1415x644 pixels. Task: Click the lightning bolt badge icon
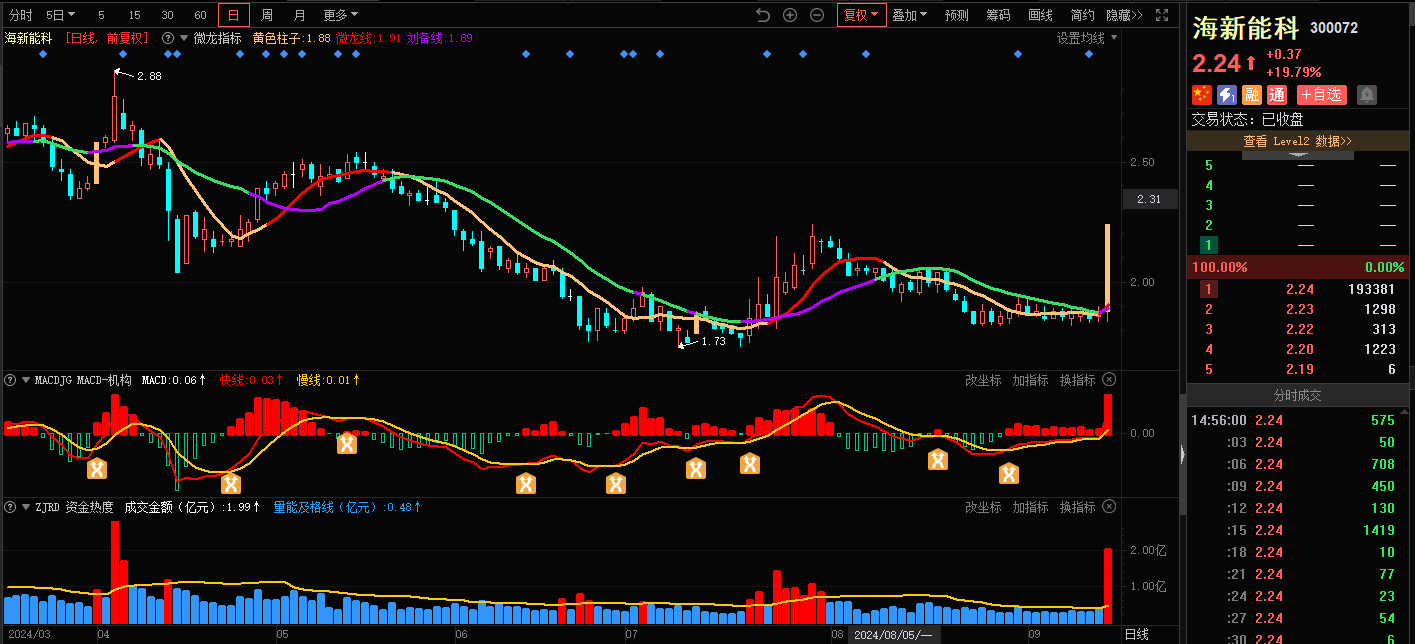click(x=1226, y=95)
